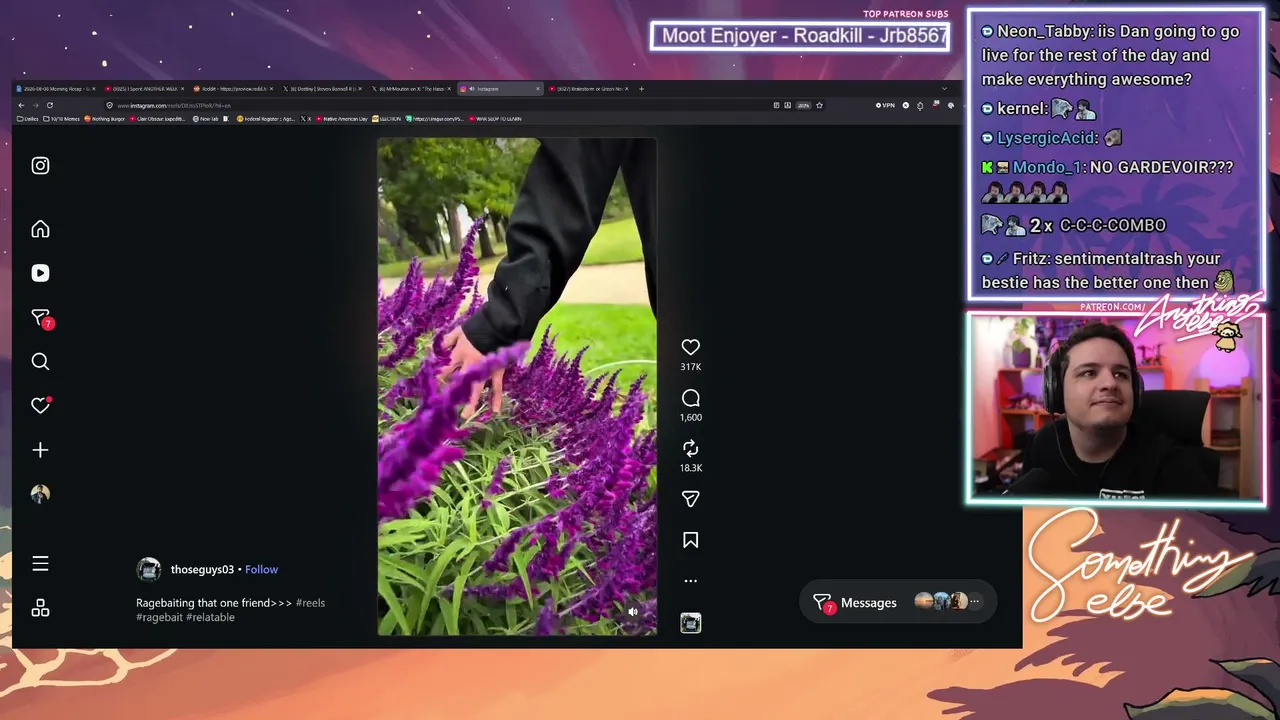Image resolution: width=1280 pixels, height=720 pixels.
Task: Click the Instagram logo in the sidebar
Action: pos(40,166)
